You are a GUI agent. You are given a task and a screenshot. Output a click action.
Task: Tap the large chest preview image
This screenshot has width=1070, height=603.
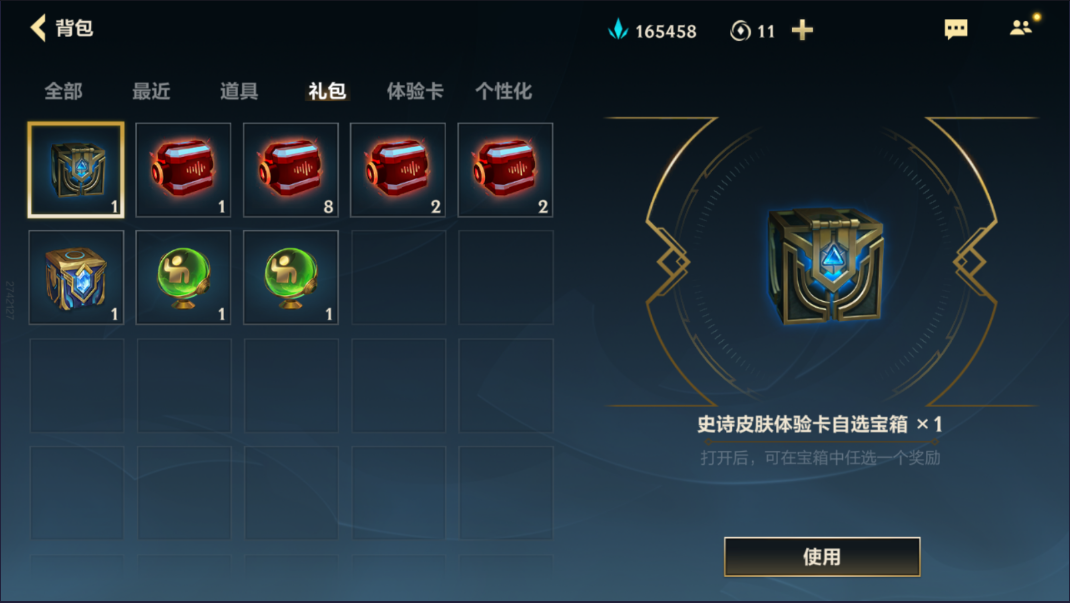point(825,266)
